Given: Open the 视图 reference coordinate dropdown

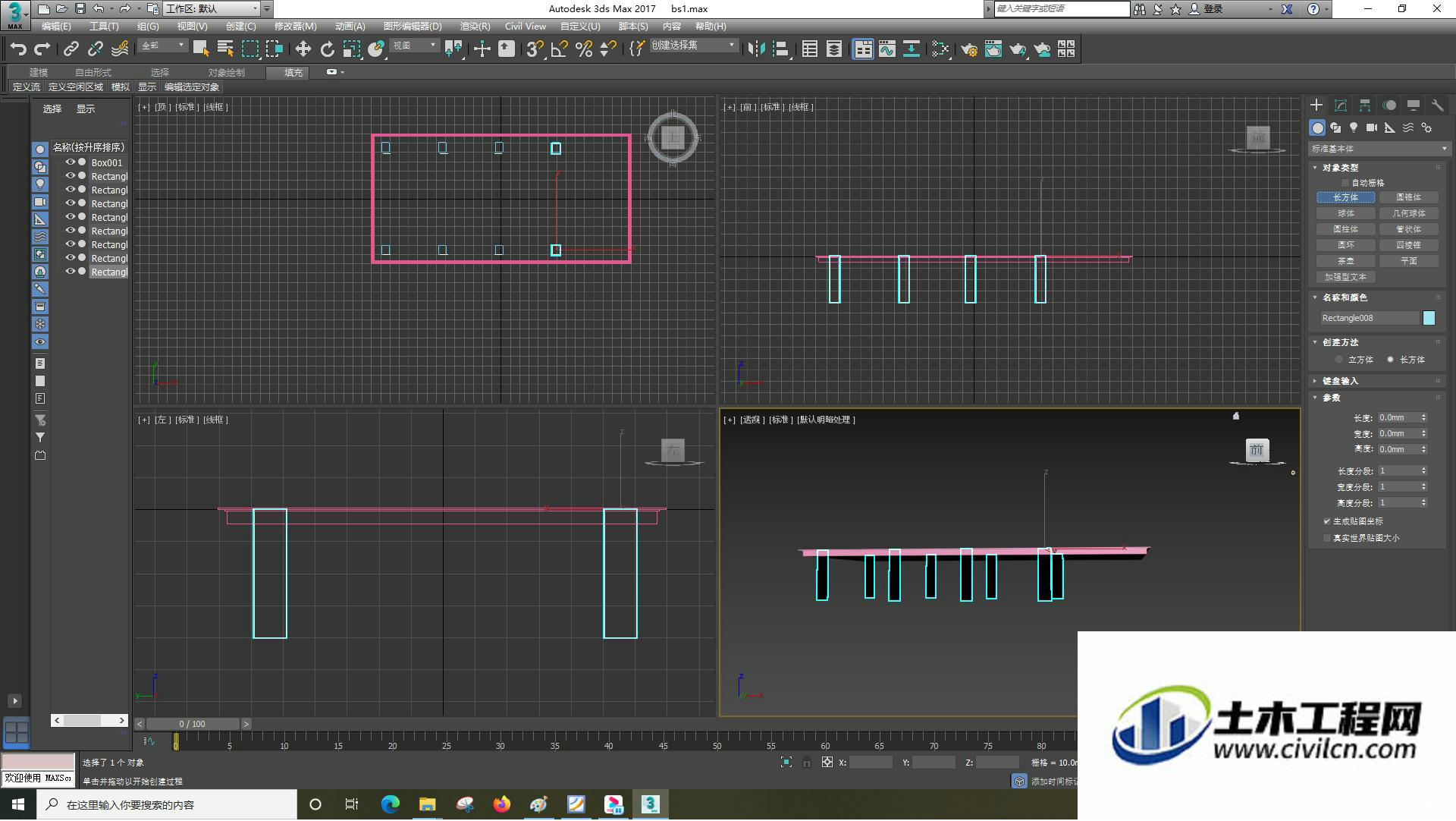Looking at the screenshot, I should coord(414,46).
